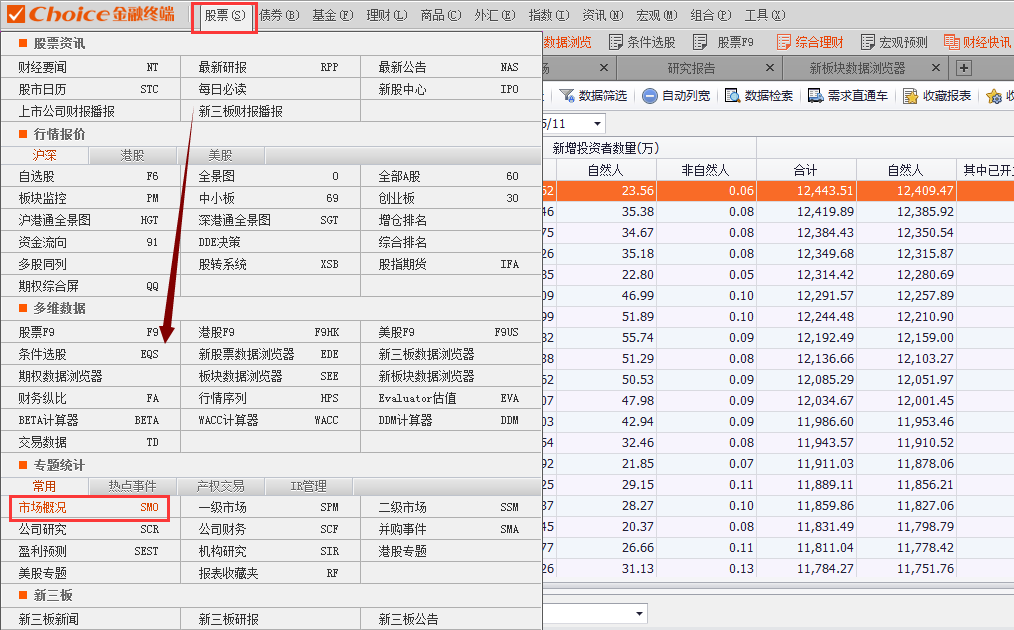Open 财经要闻 menu entry
The image size is (1014, 630).
tap(91, 67)
